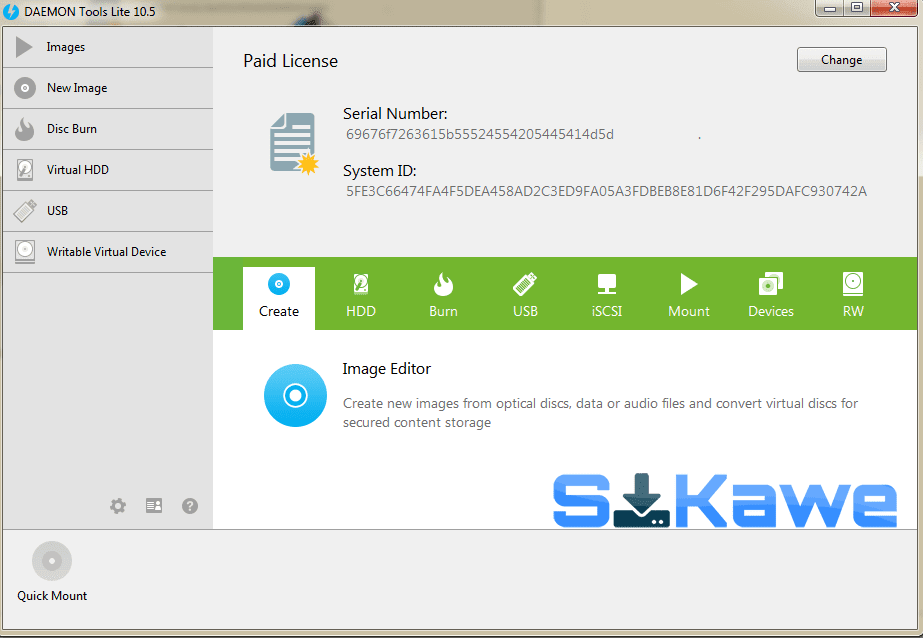Click the license card icon
This screenshot has height=639, width=923.
(x=154, y=505)
